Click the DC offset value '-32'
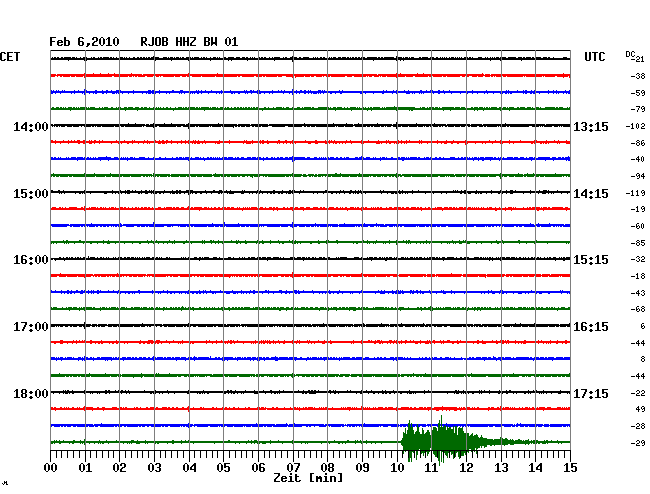Image resolution: width=650 pixels, height=494 pixels. point(638,259)
